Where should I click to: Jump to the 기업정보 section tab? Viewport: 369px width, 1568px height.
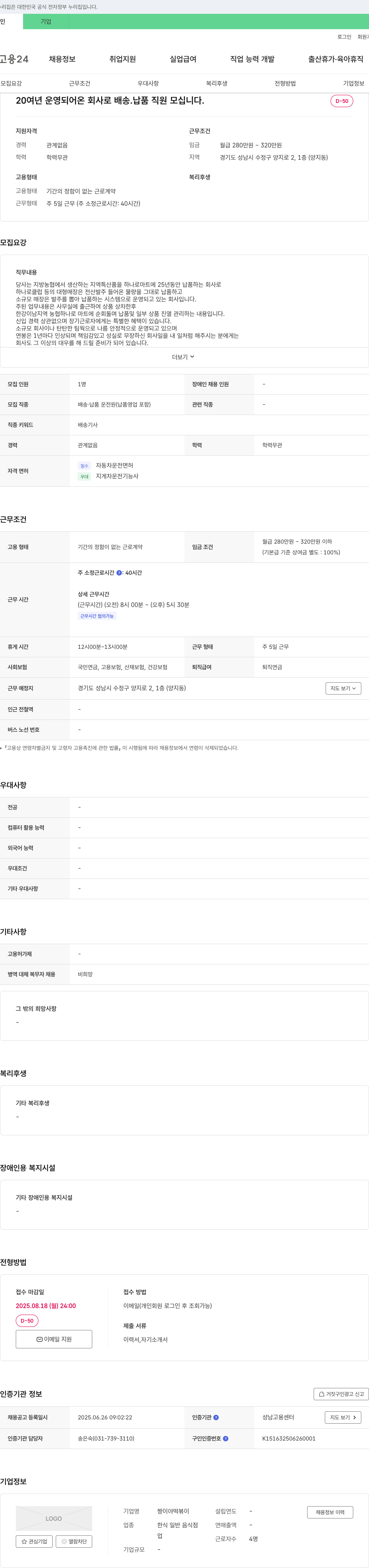tap(354, 83)
